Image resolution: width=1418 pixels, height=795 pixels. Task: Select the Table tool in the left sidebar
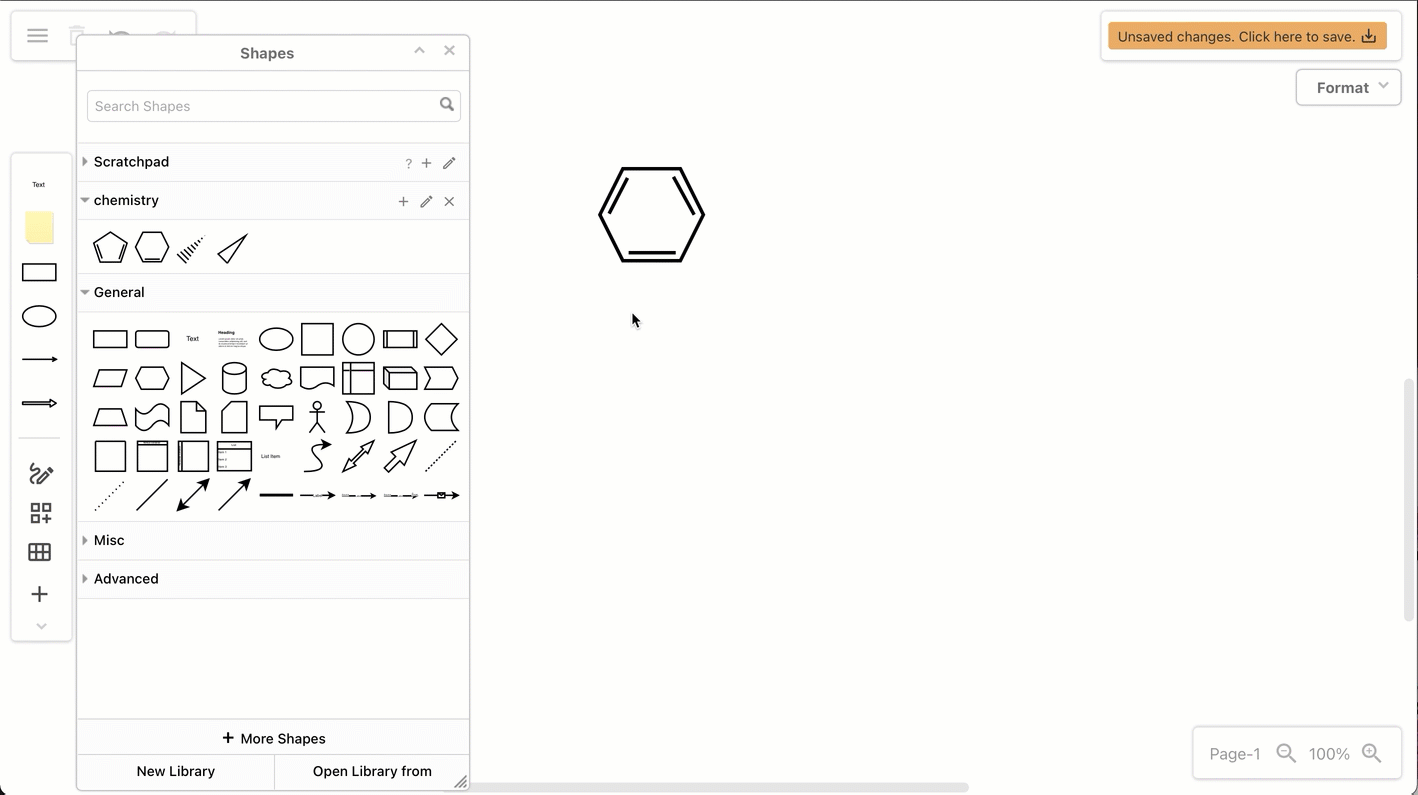tap(40, 552)
